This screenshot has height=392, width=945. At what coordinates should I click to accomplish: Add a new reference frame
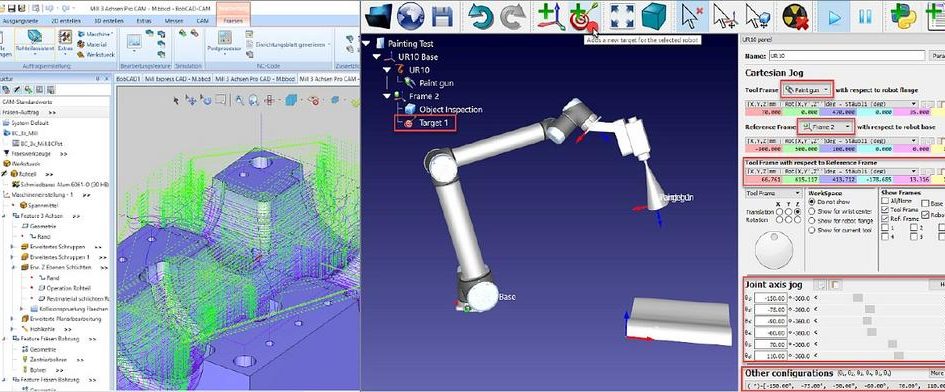point(551,16)
